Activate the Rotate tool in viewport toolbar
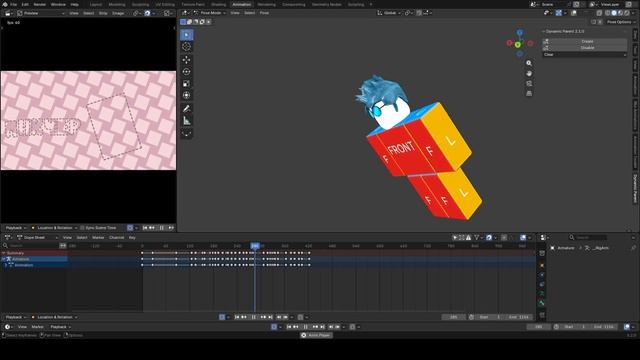The width and height of the screenshot is (640, 360). tap(187, 71)
